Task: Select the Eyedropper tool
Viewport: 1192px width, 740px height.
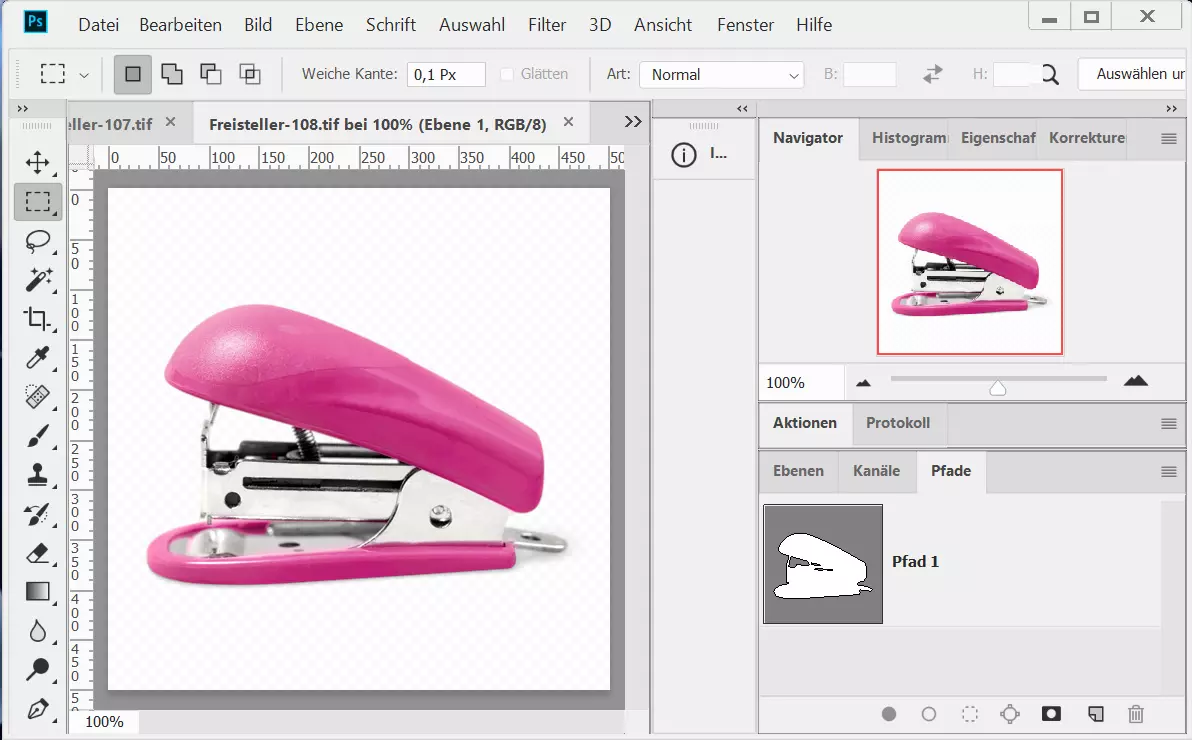Action: pyautogui.click(x=37, y=358)
